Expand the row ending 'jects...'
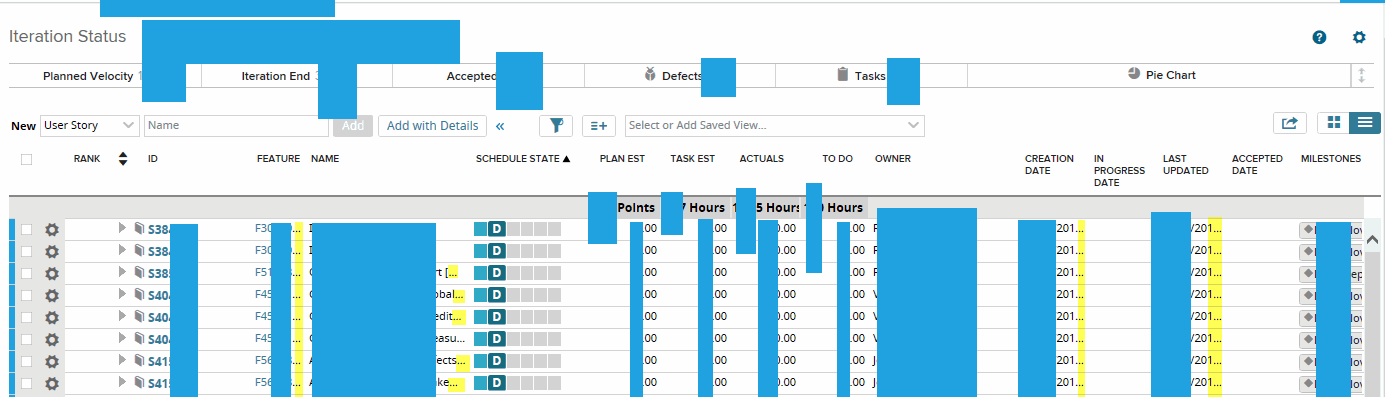 tap(122, 360)
